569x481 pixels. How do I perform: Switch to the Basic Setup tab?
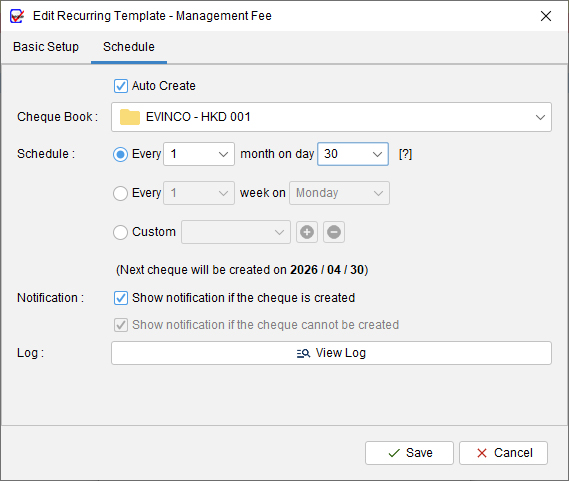[46, 47]
